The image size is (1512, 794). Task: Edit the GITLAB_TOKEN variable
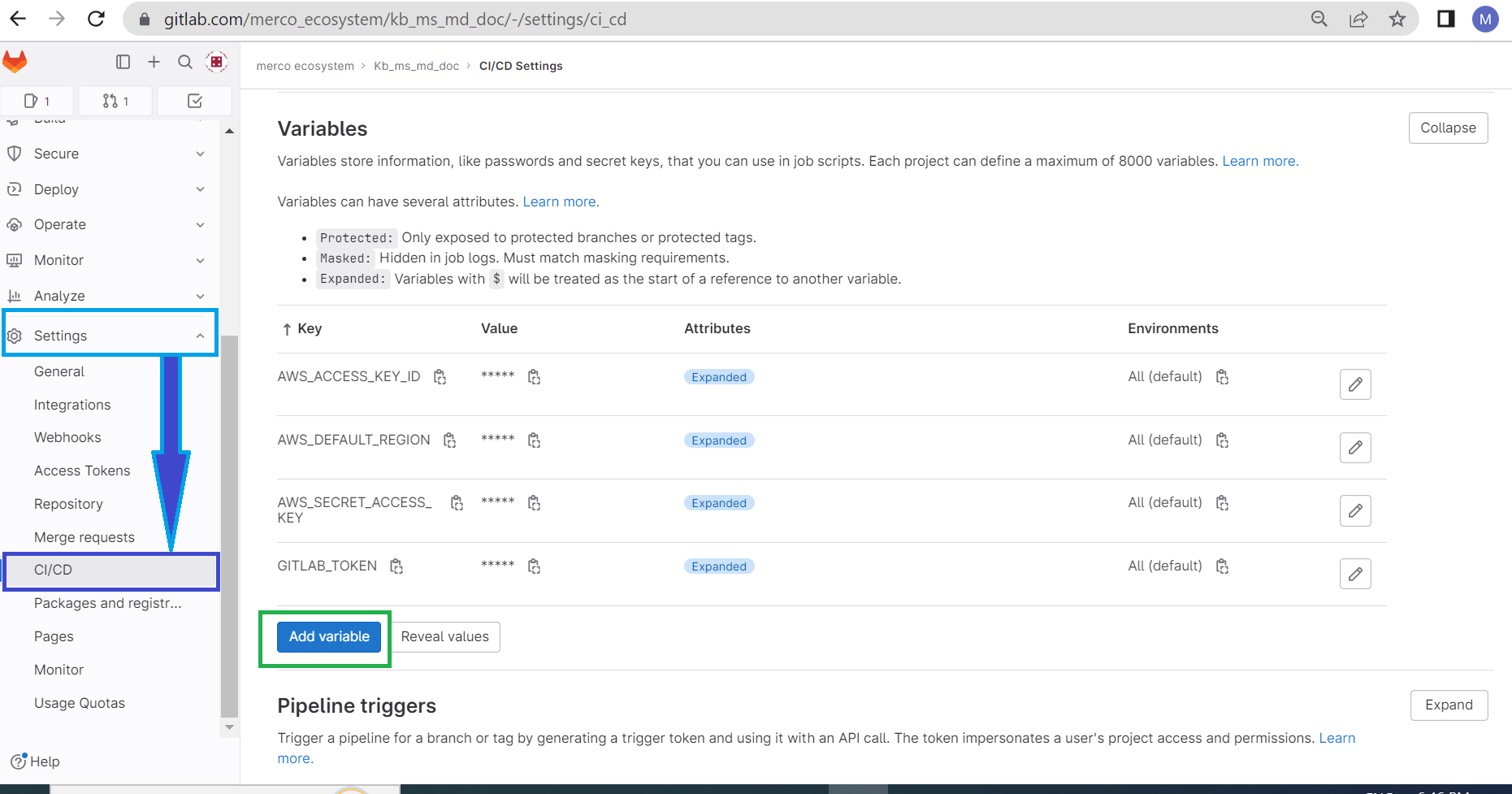pos(1355,574)
